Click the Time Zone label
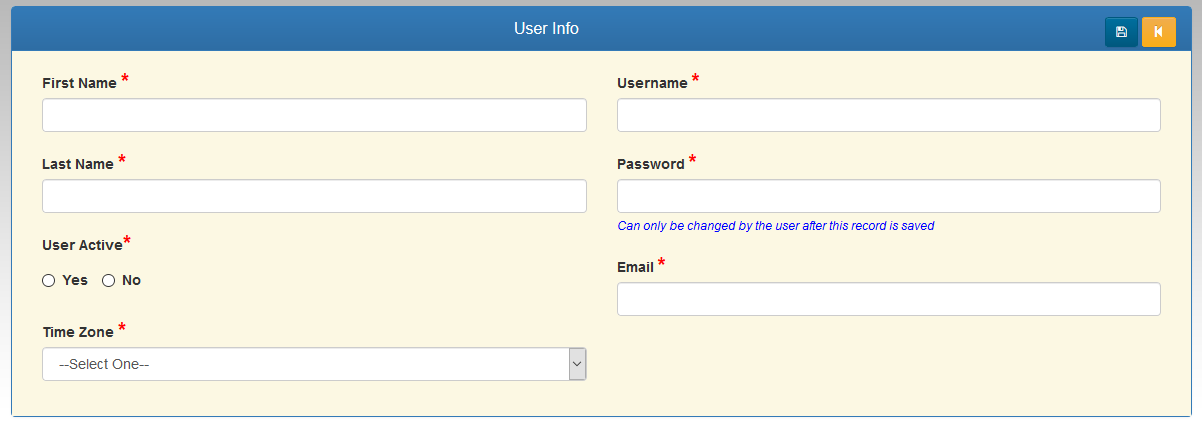The width and height of the screenshot is (1202, 426). tap(78, 332)
